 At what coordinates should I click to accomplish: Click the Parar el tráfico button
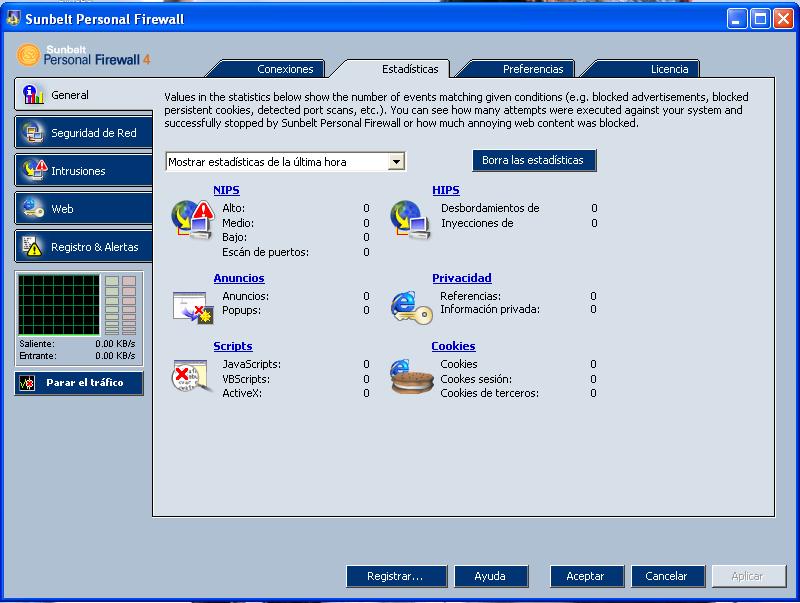(x=79, y=383)
